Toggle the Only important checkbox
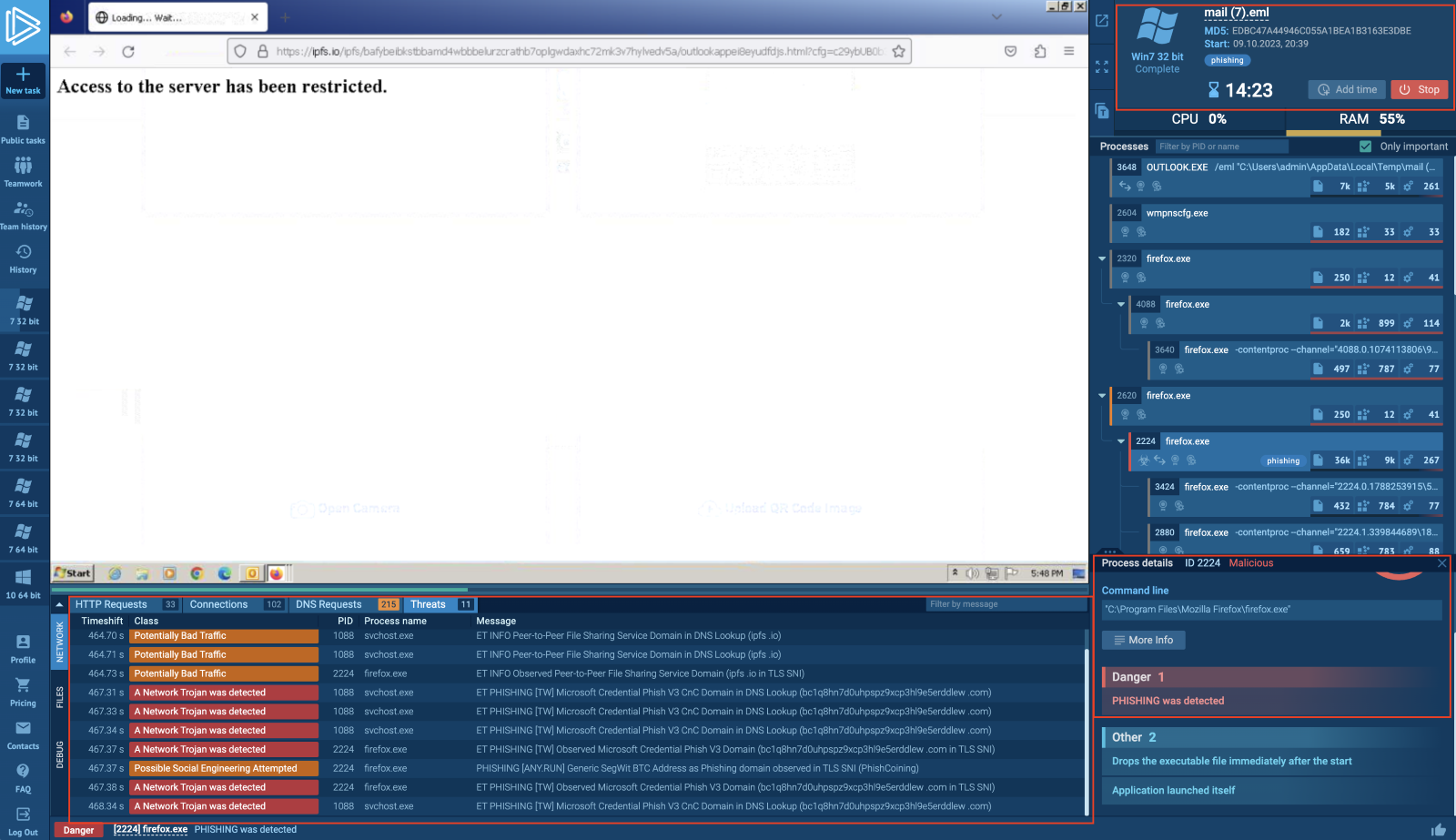The width and height of the screenshot is (1456, 840). [1365, 147]
